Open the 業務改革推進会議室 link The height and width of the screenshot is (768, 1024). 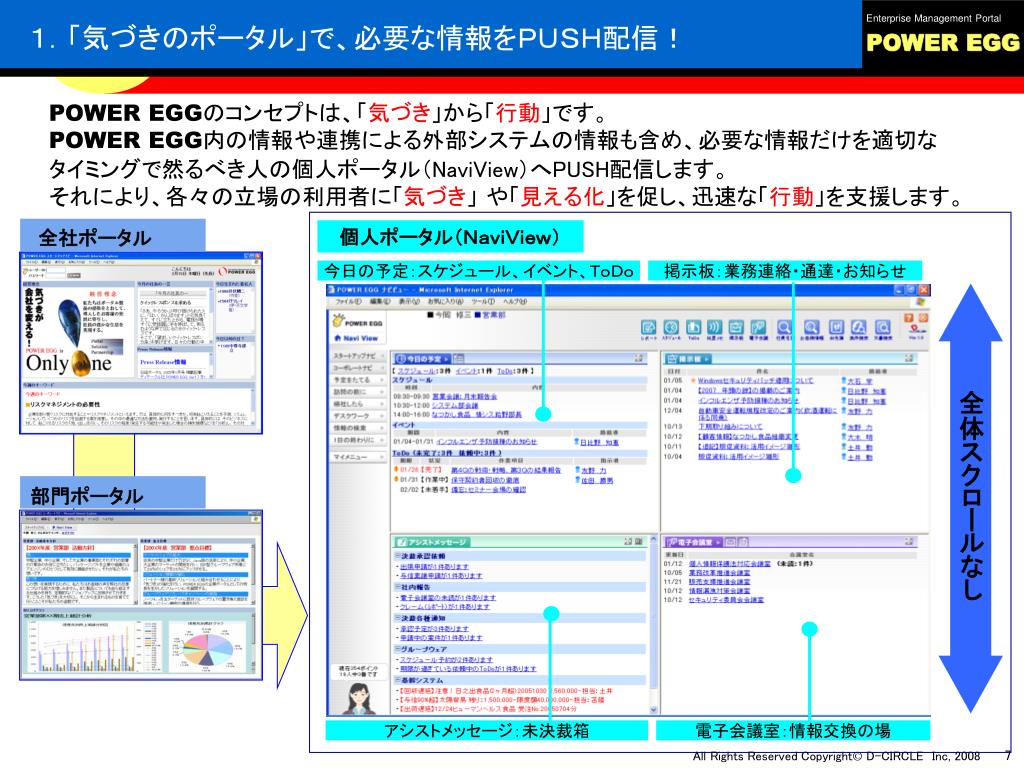pos(719,572)
